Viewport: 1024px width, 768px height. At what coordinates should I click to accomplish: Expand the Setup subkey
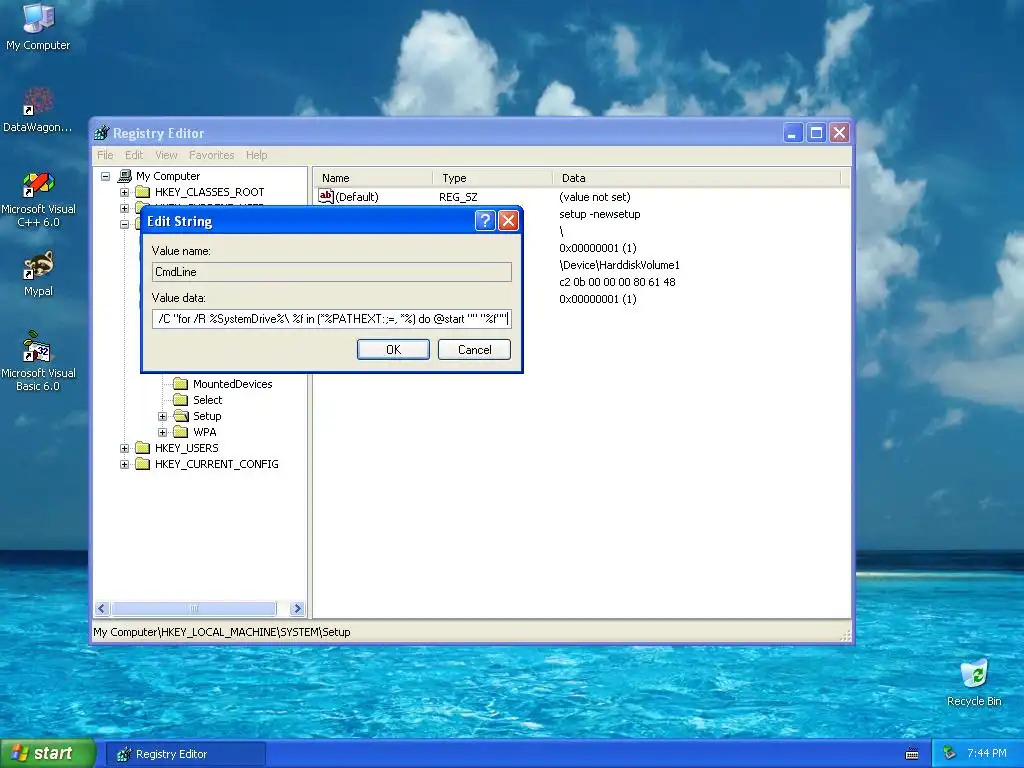click(163, 416)
